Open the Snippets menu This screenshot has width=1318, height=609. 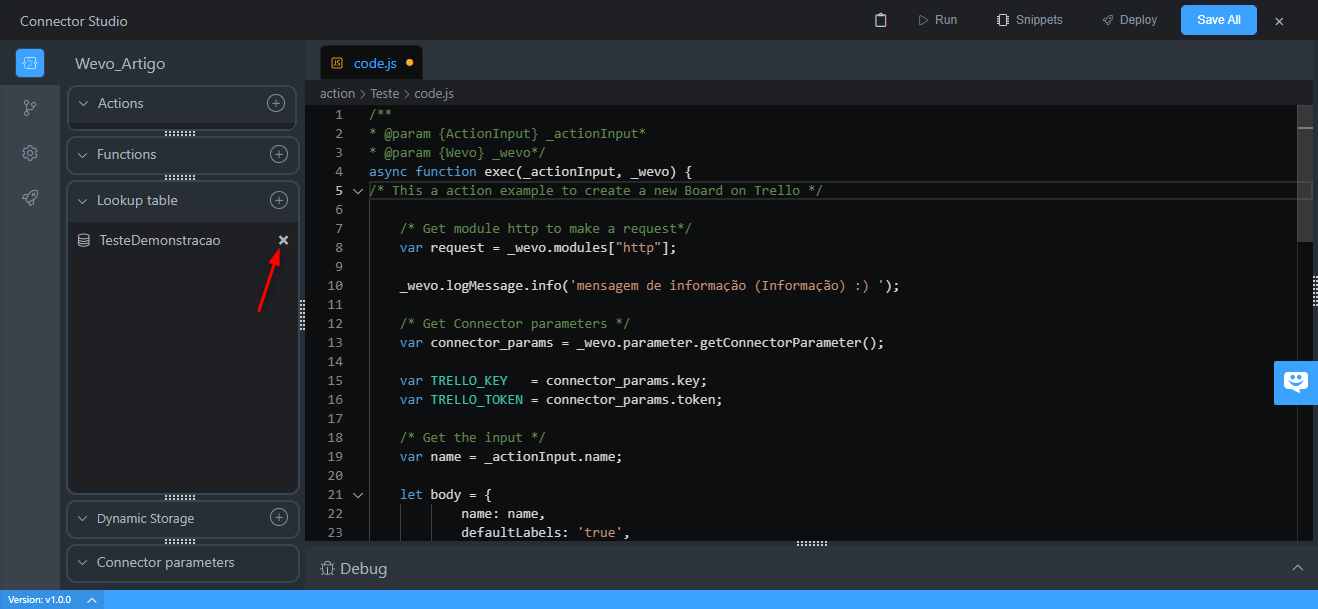point(1029,20)
